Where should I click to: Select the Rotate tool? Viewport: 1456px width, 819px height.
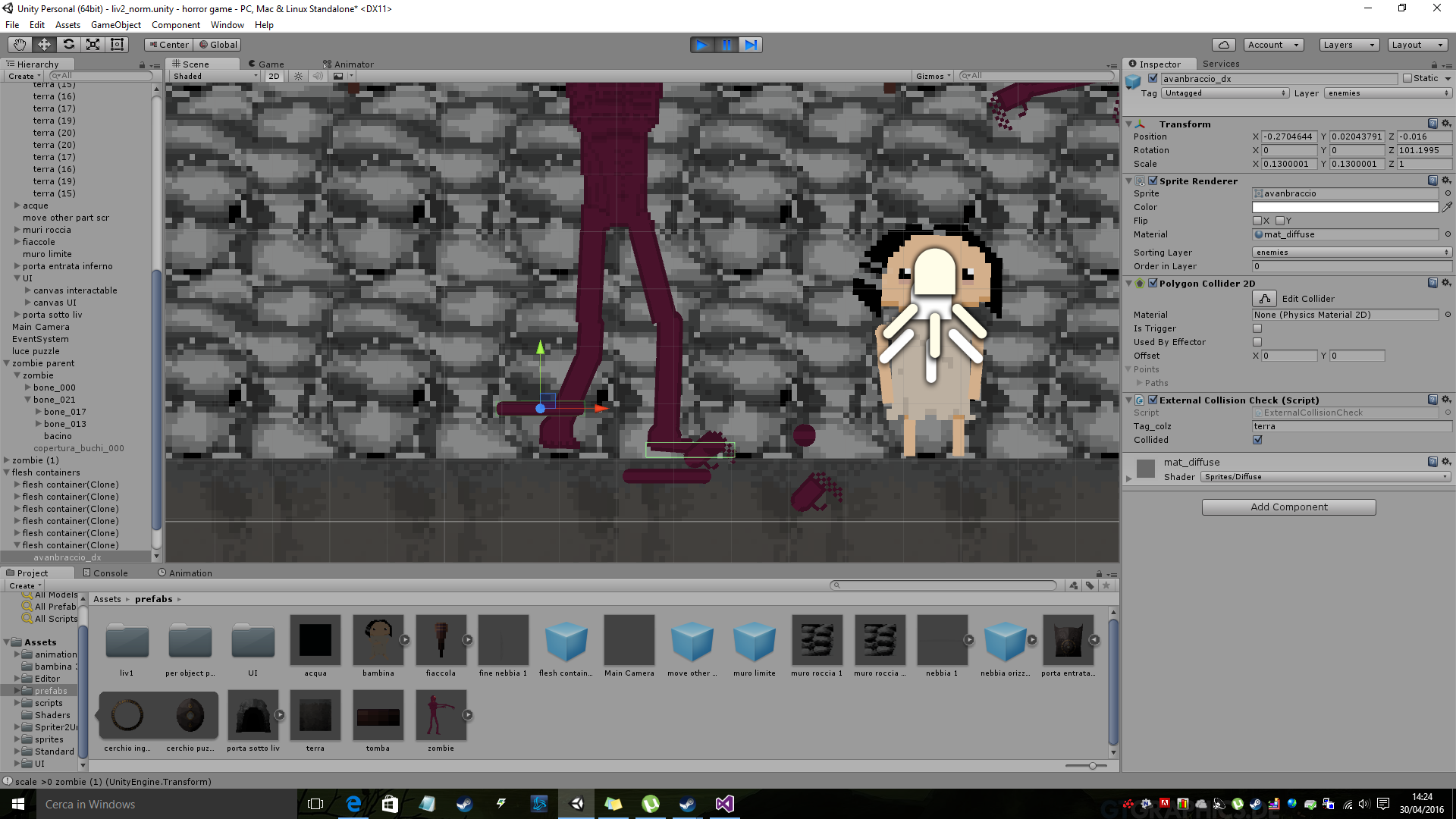[x=68, y=45]
